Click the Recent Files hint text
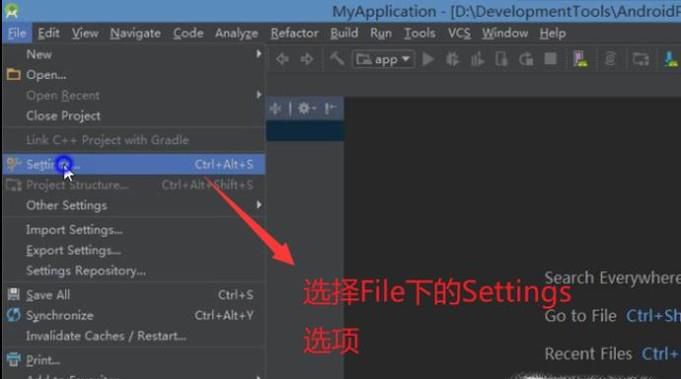 tap(588, 354)
